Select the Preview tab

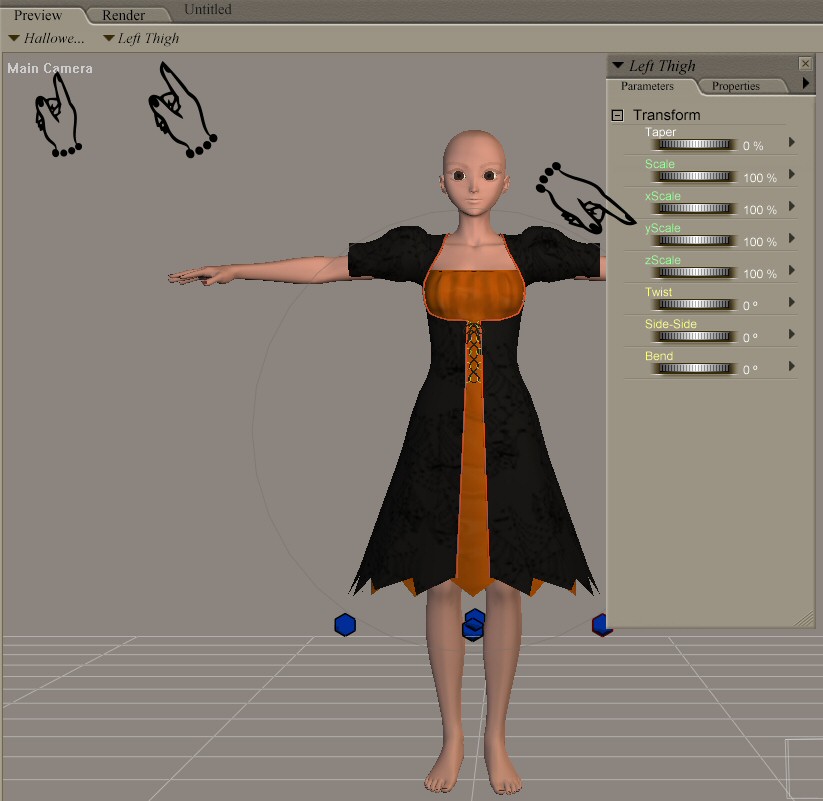point(38,15)
